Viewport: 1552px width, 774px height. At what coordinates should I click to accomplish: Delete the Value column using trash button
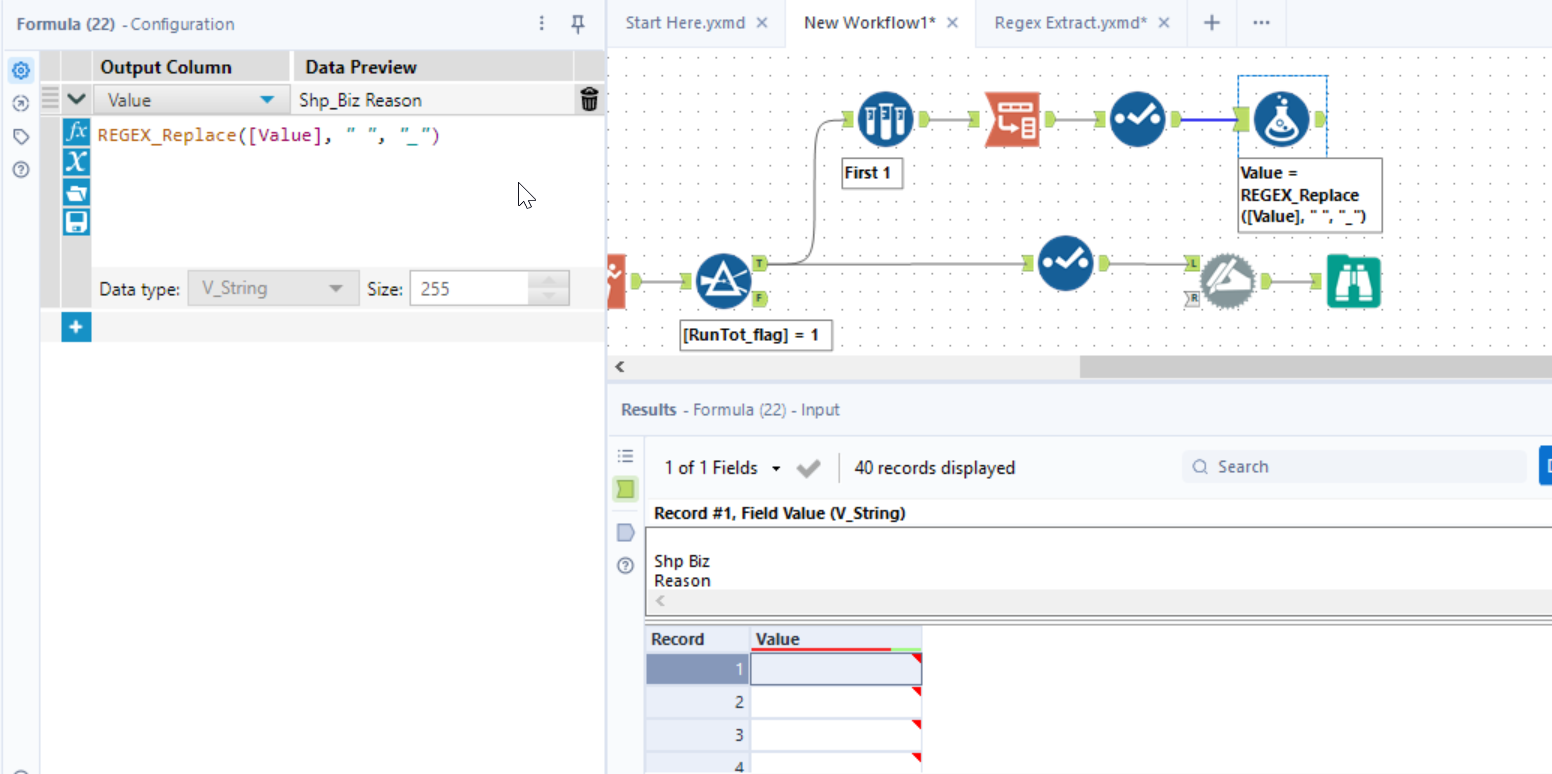pyautogui.click(x=589, y=99)
